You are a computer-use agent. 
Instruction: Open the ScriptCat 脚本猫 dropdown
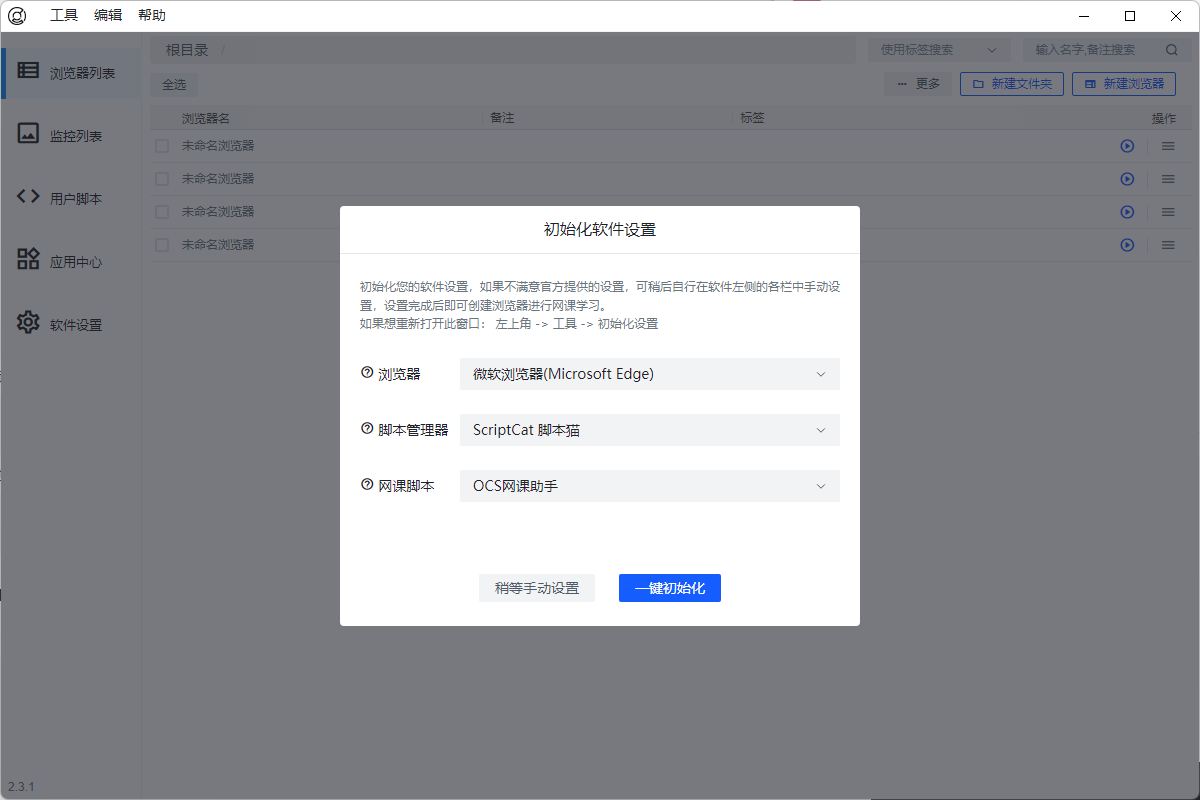650,430
